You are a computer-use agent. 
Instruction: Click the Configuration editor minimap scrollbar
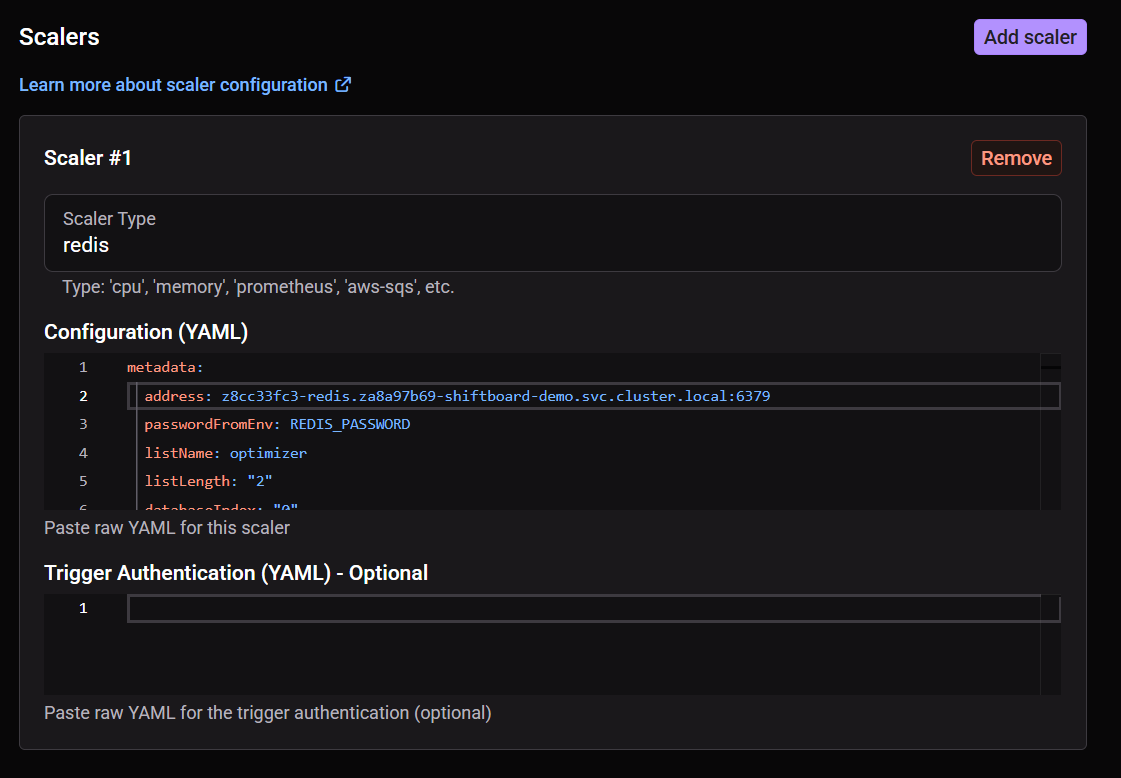tap(1050, 431)
